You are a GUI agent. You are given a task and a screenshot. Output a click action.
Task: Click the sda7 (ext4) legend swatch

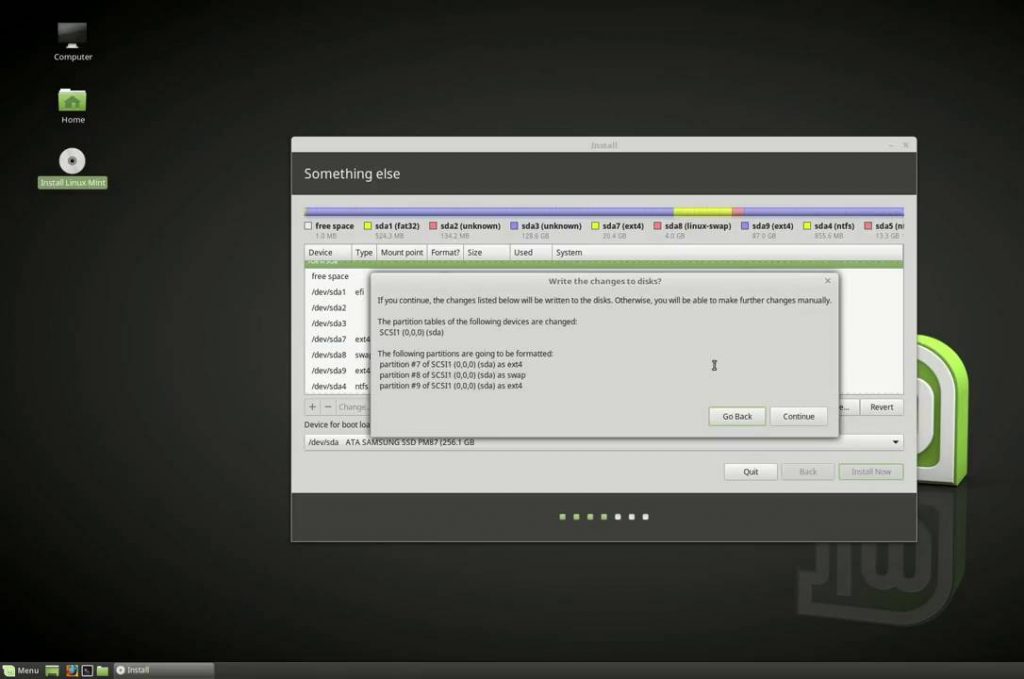[595, 226]
